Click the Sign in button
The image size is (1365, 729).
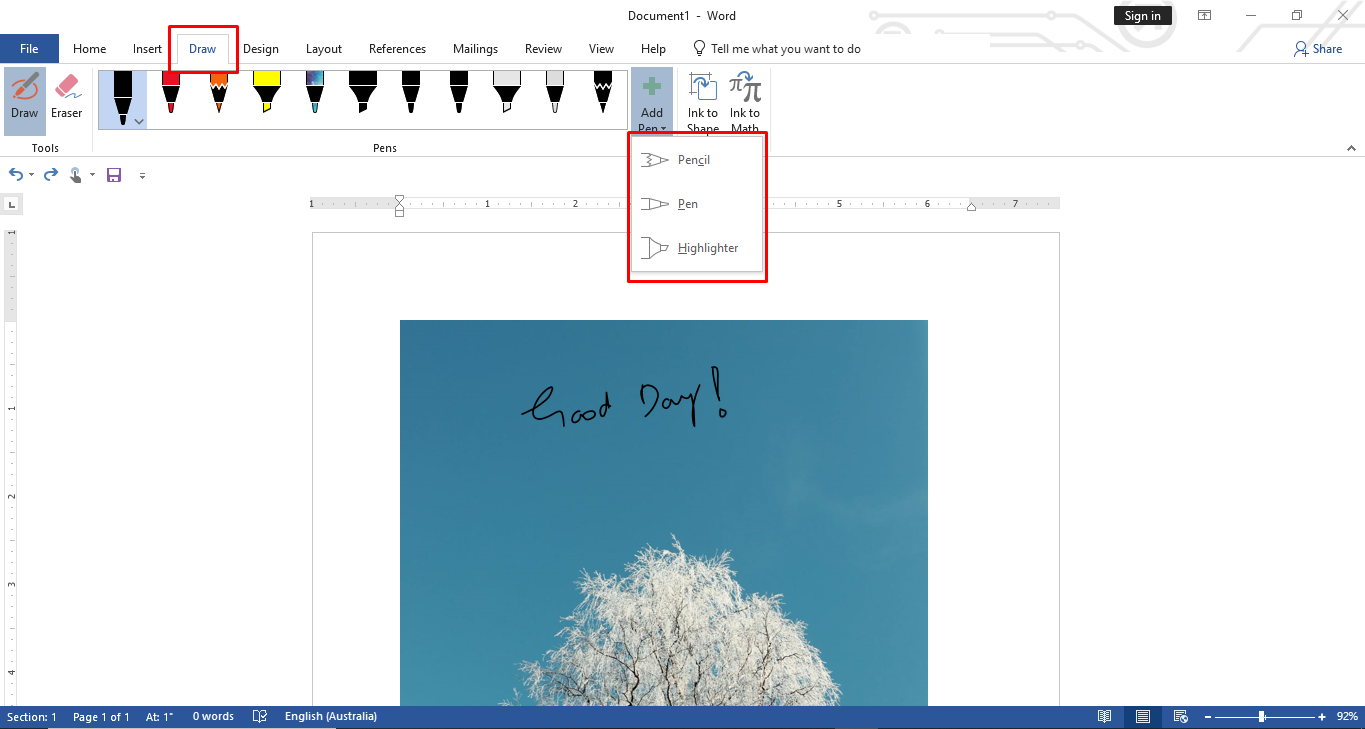[1142, 15]
